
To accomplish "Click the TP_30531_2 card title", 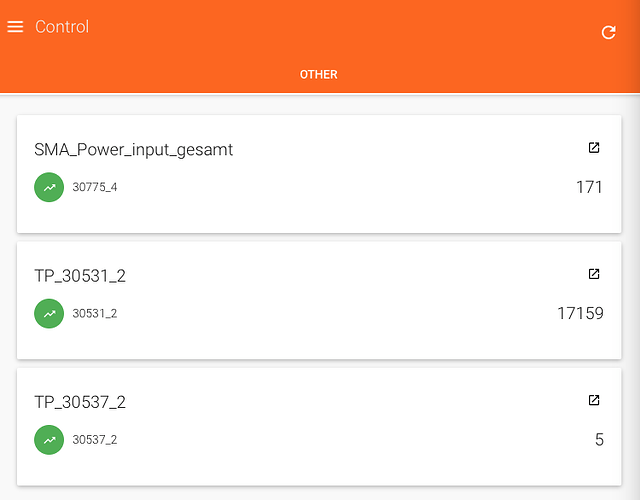I will coord(80,276).
